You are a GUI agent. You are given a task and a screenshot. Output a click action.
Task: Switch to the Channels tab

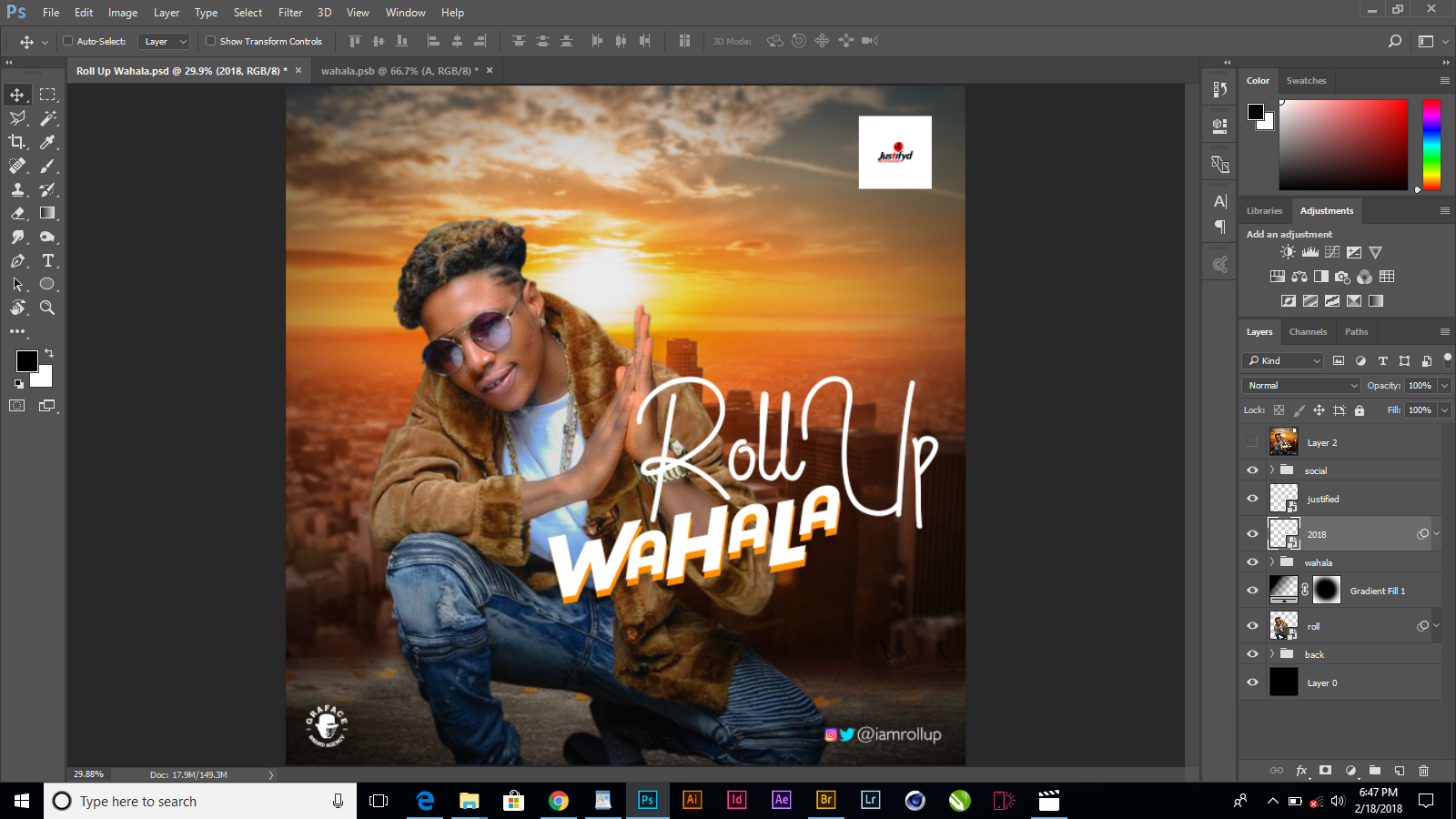[1308, 331]
